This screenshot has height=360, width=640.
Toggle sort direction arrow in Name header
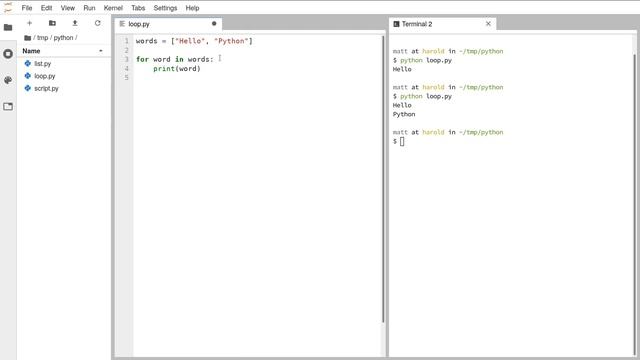pyautogui.click(x=100, y=51)
